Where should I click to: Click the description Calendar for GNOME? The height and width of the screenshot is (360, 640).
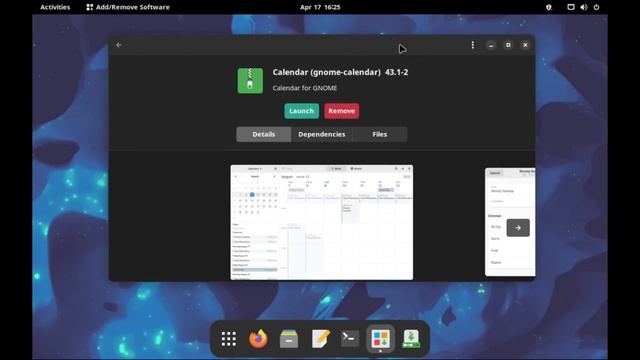305,88
